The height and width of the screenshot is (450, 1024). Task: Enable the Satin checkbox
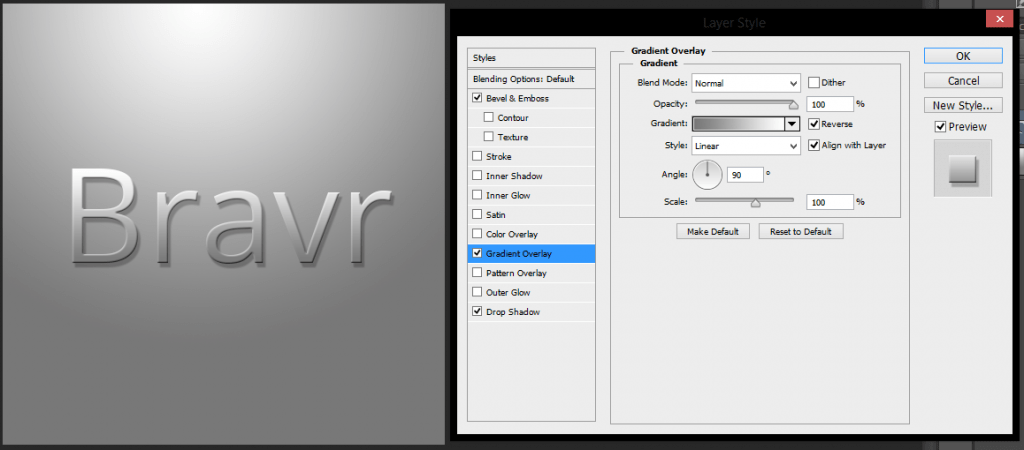tap(477, 214)
